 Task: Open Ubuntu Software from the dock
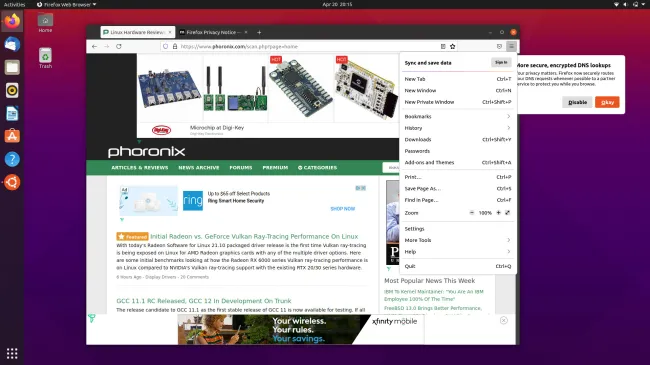click(12, 136)
